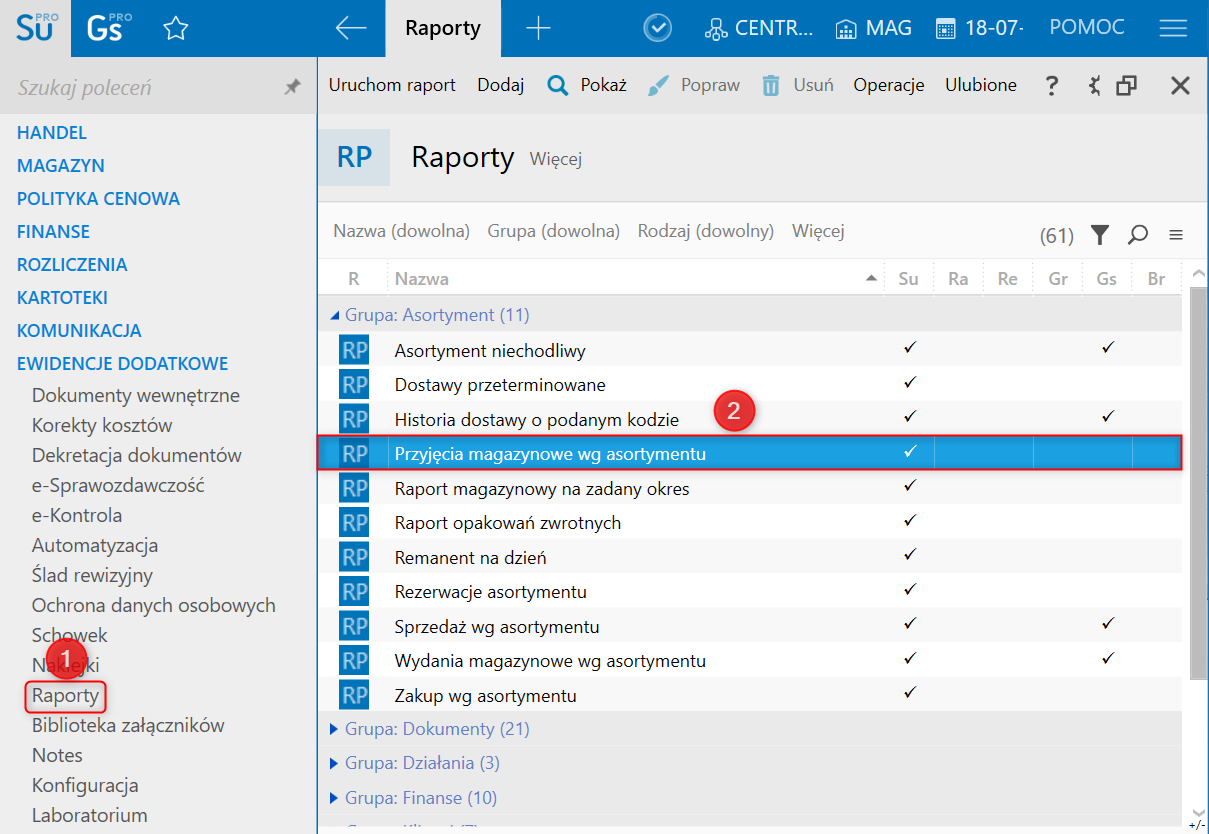This screenshot has height=834, width=1209.
Task: Click the back arrow icon
Action: 351,29
